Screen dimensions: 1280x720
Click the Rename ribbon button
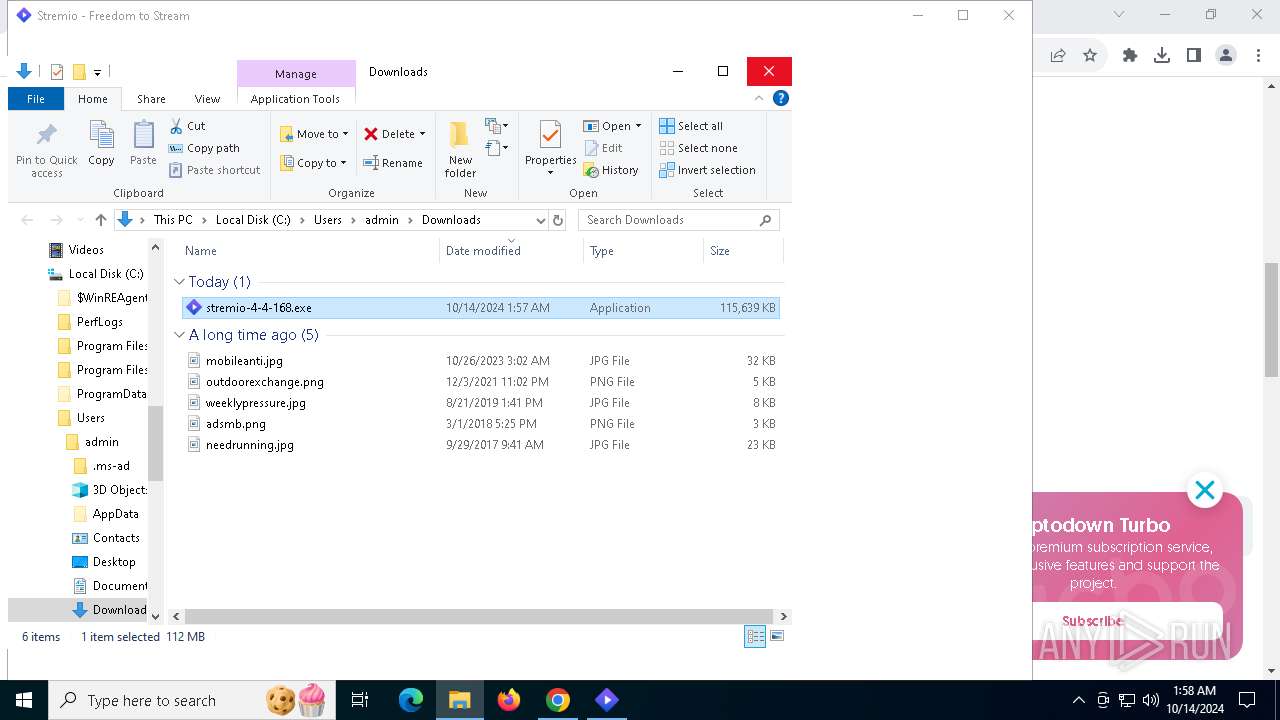click(393, 163)
